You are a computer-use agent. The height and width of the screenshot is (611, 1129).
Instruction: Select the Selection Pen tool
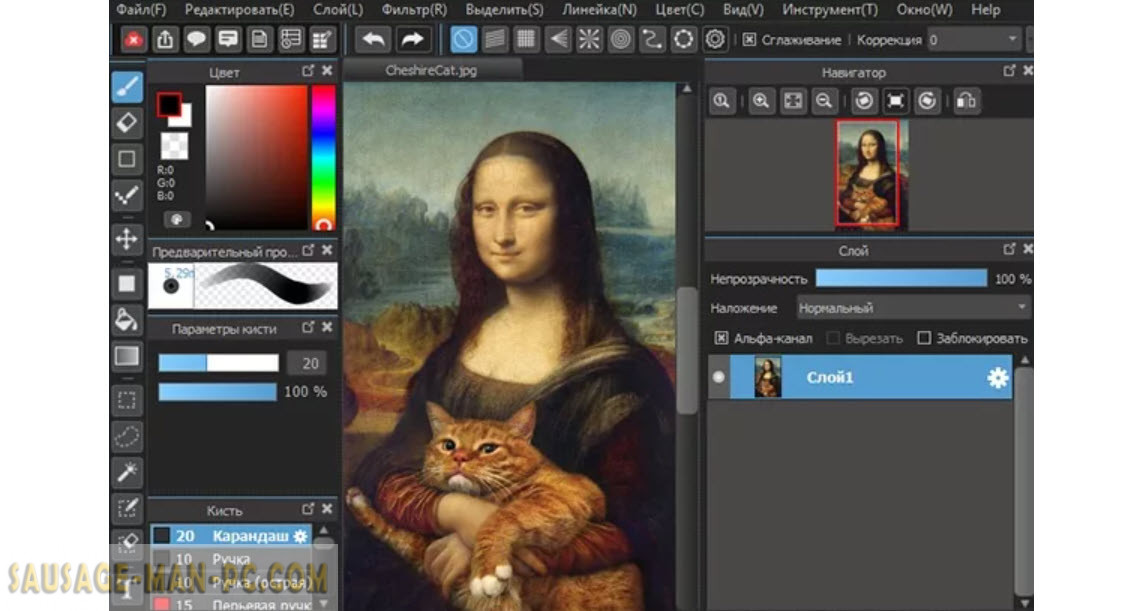tap(127, 508)
